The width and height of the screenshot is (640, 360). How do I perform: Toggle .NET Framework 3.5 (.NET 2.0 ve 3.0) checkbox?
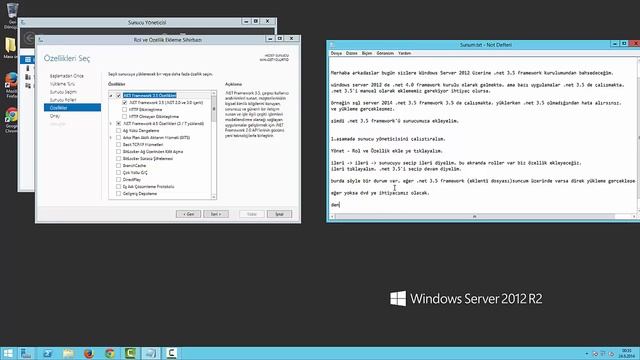124,103
